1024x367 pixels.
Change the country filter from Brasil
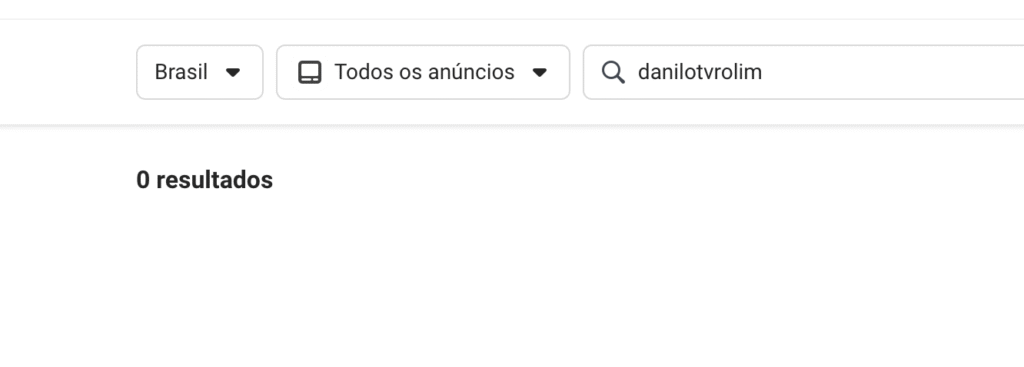coord(200,72)
